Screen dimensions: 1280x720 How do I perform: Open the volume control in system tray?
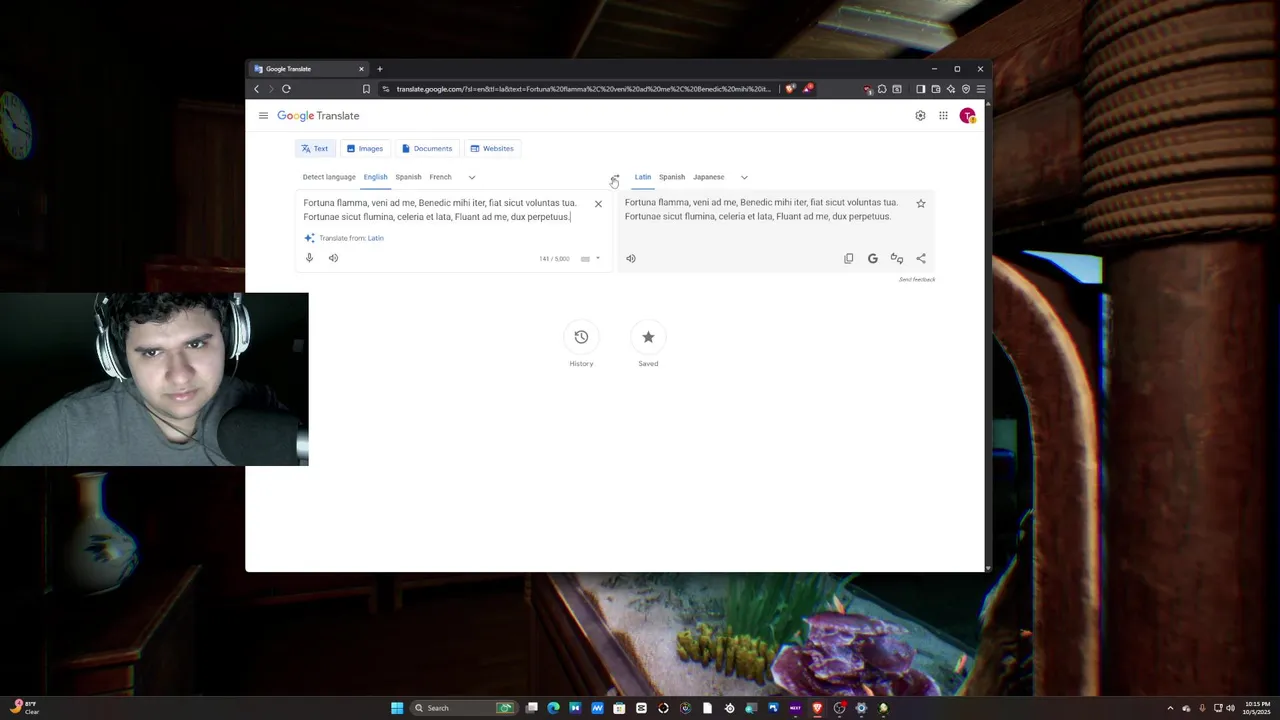pos(1230,708)
